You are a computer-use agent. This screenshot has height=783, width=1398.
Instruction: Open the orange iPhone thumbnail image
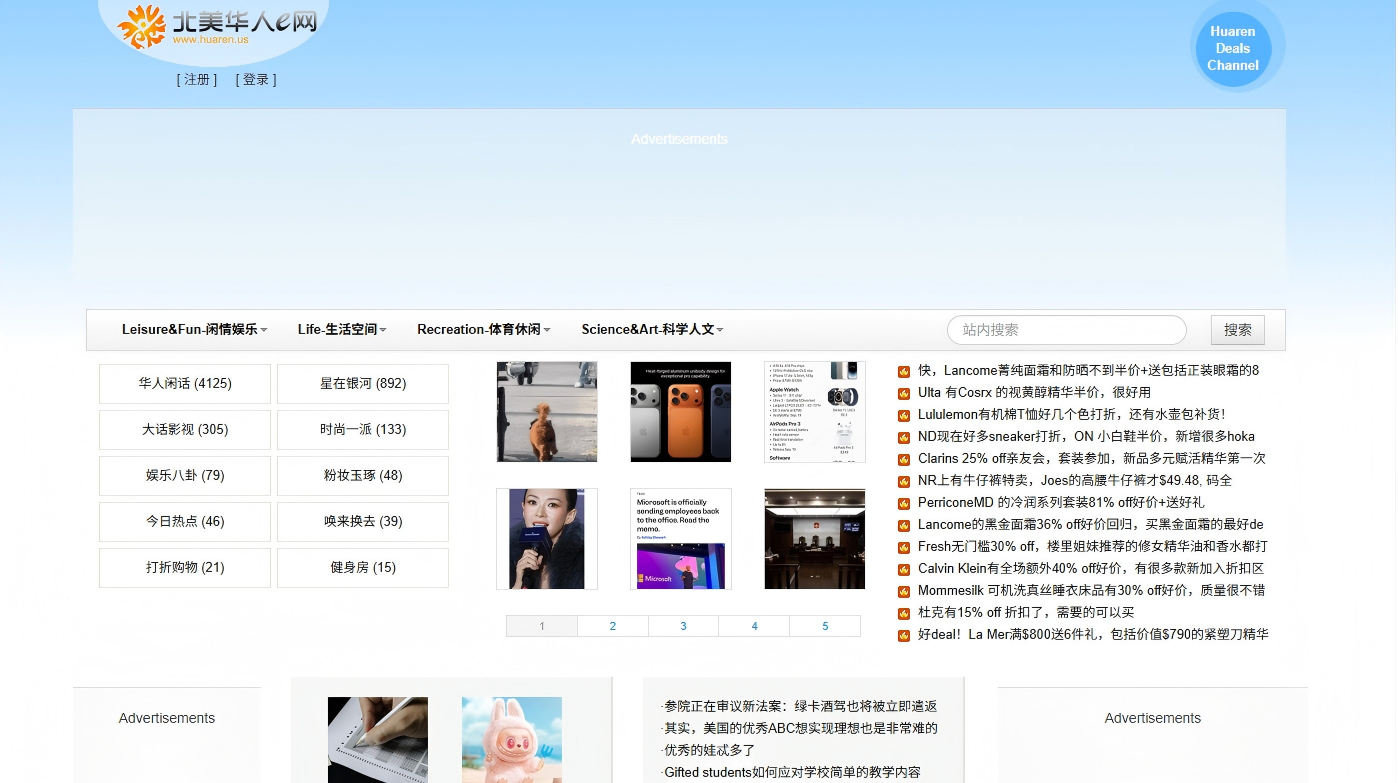pos(680,412)
